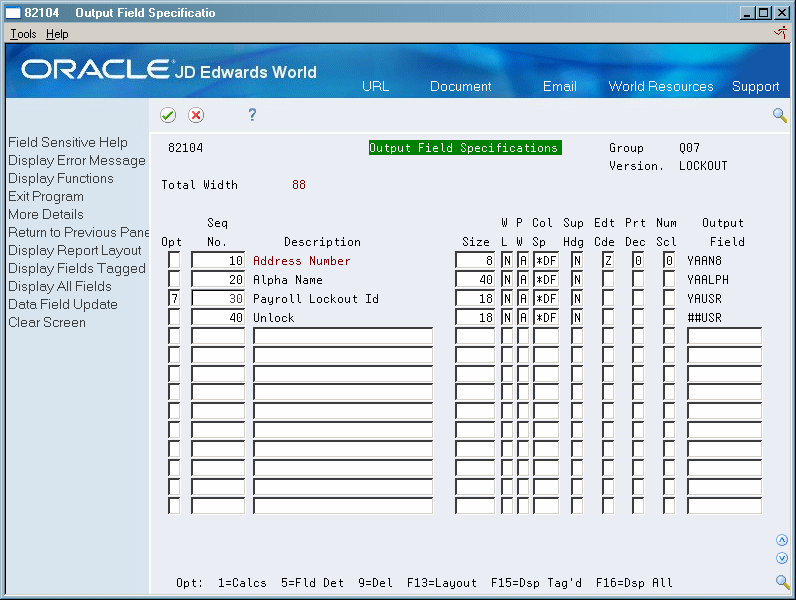
Task: Click Num Scl field of Address Number row
Action: tap(669, 260)
